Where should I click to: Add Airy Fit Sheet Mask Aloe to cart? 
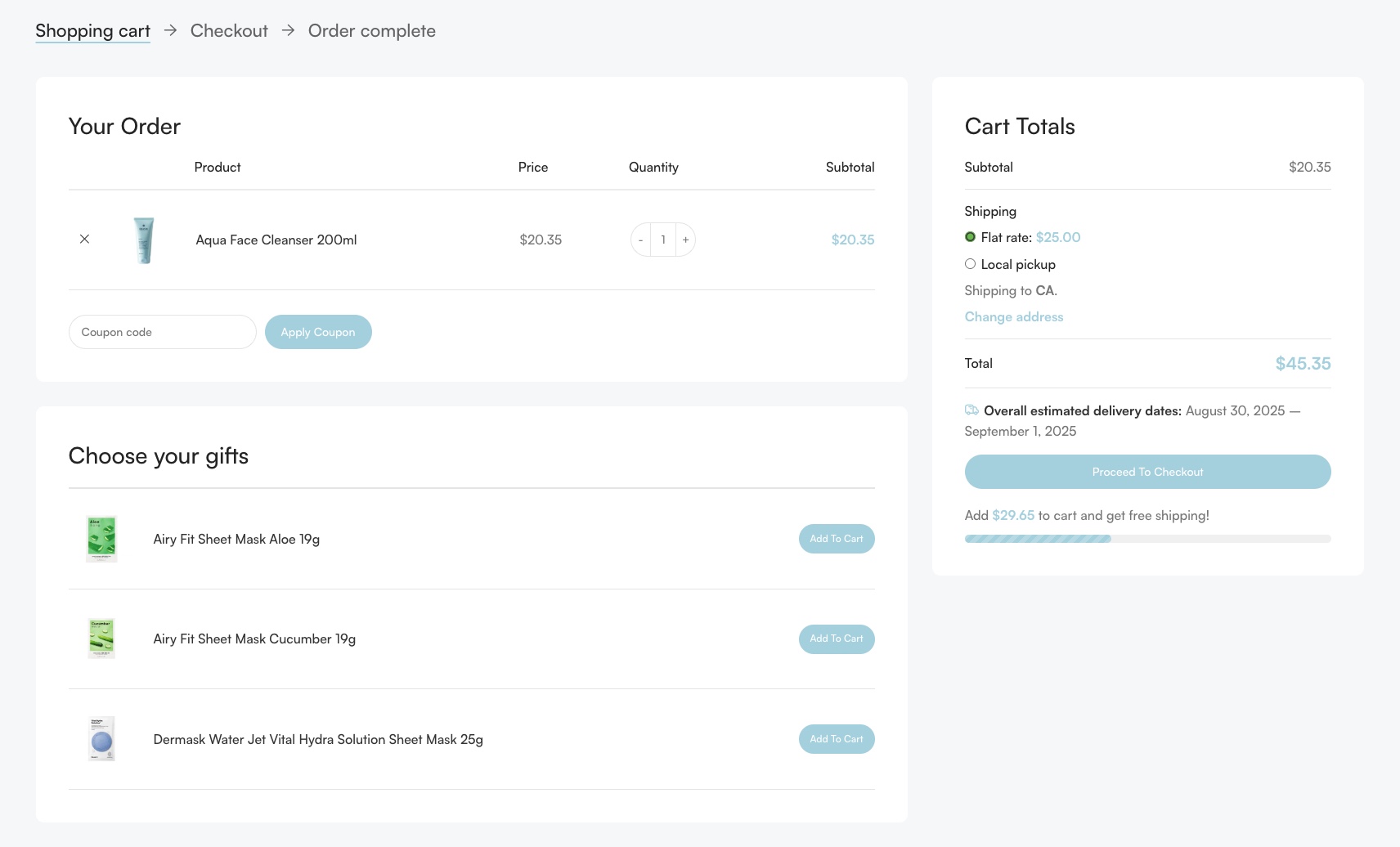[x=837, y=539]
